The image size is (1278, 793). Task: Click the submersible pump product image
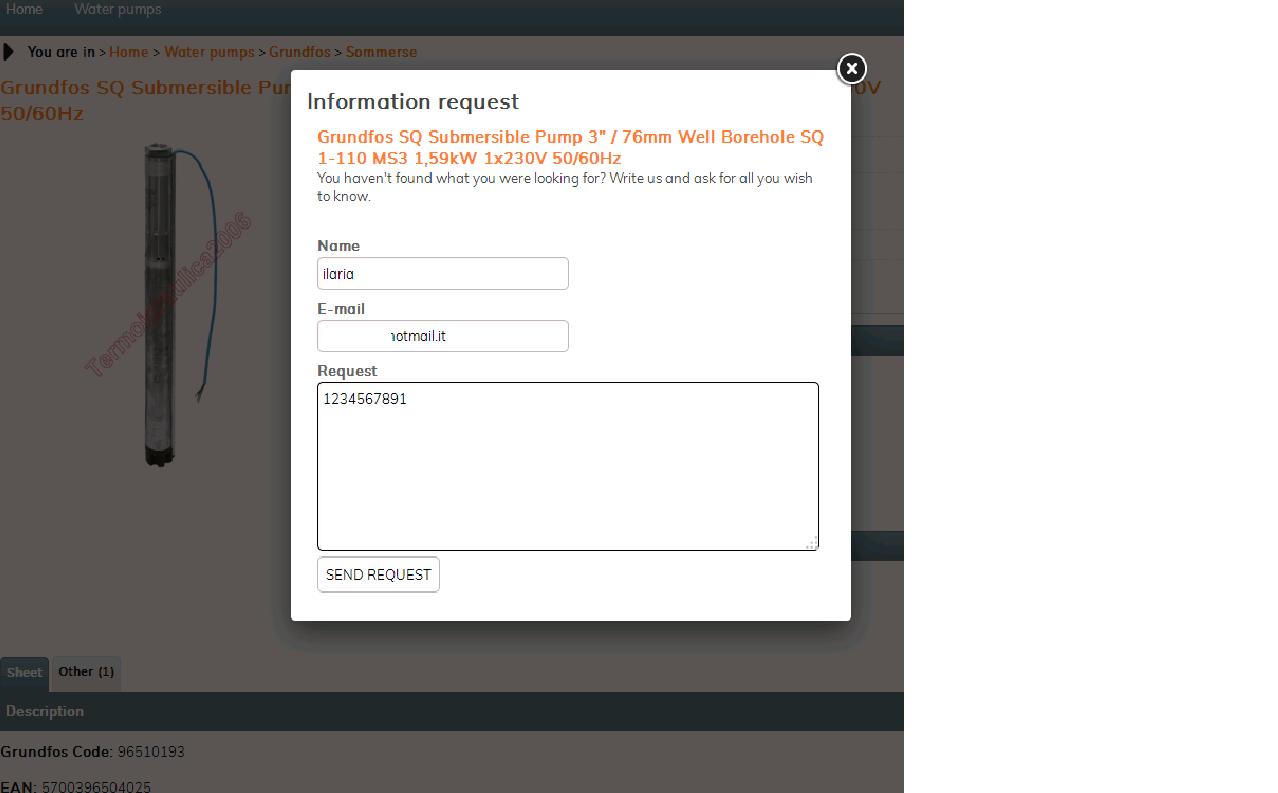pyautogui.click(x=170, y=303)
